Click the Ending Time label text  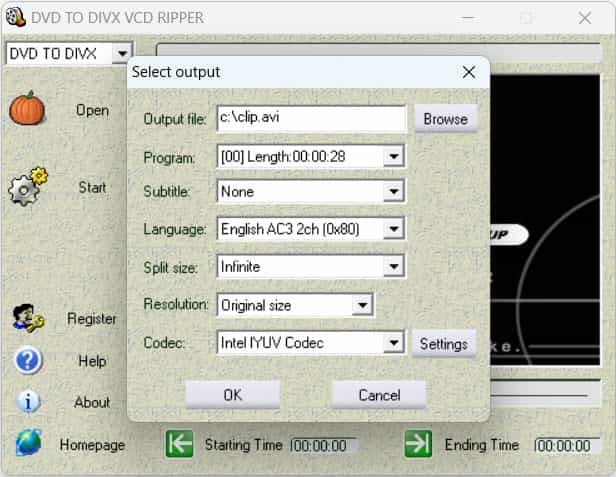pyautogui.click(x=482, y=445)
